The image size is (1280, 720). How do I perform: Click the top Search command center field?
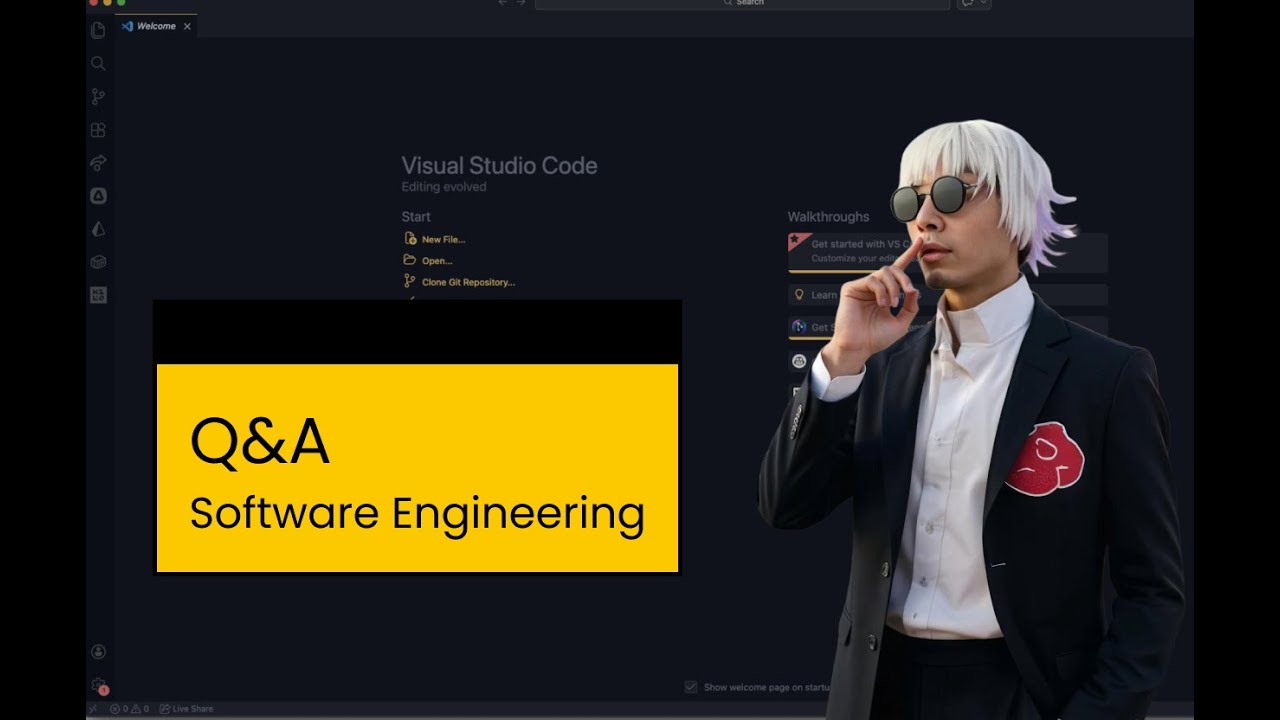(742, 4)
